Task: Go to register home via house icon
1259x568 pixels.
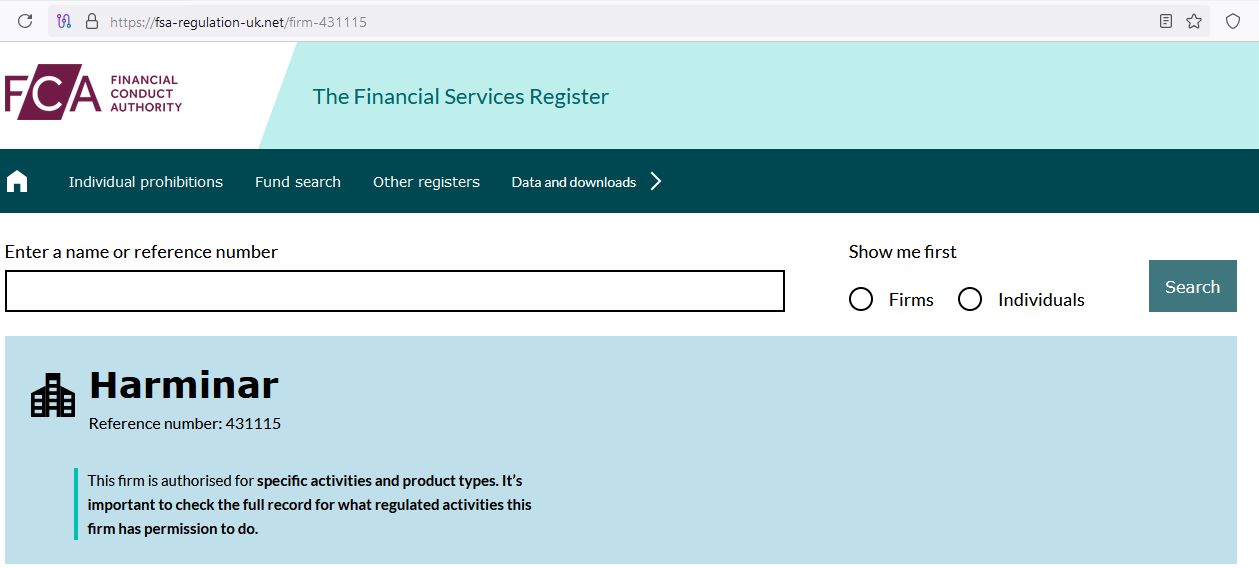Action: point(17,182)
